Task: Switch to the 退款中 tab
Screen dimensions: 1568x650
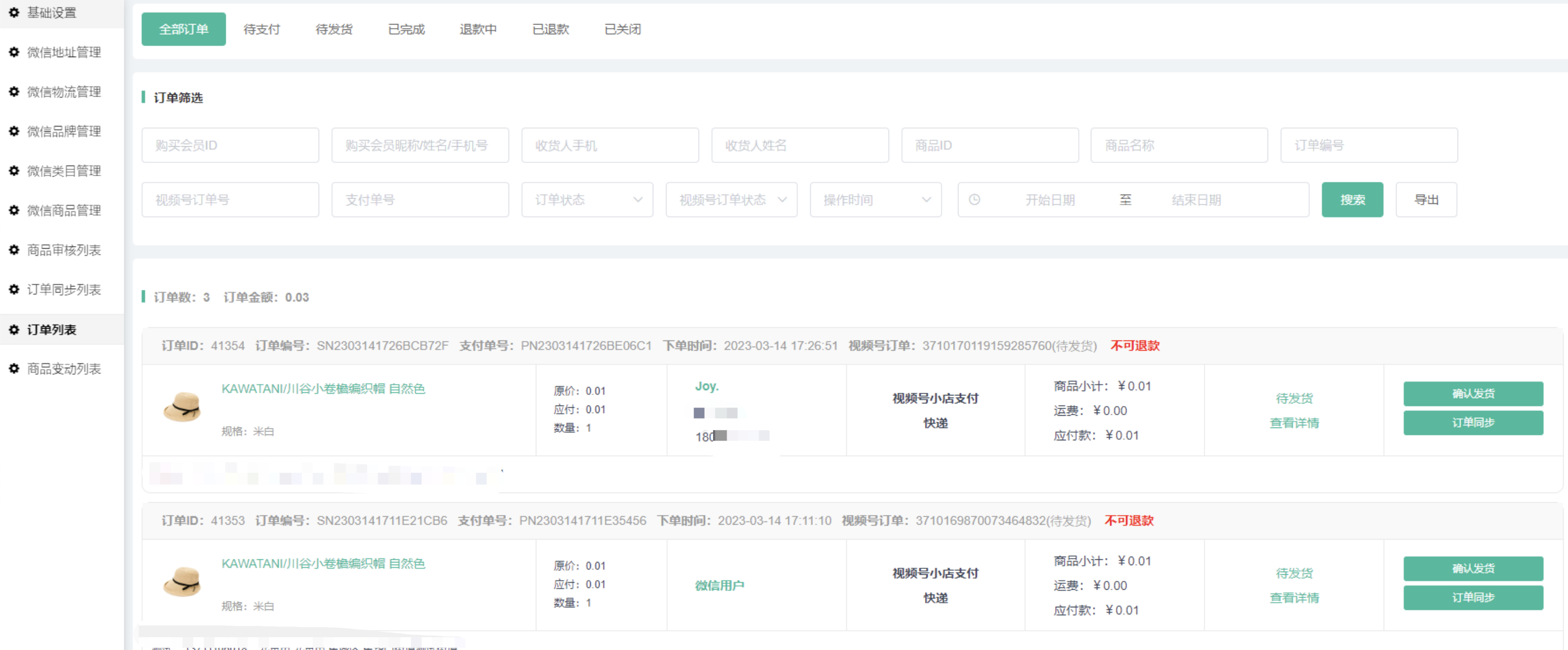Action: pos(478,29)
